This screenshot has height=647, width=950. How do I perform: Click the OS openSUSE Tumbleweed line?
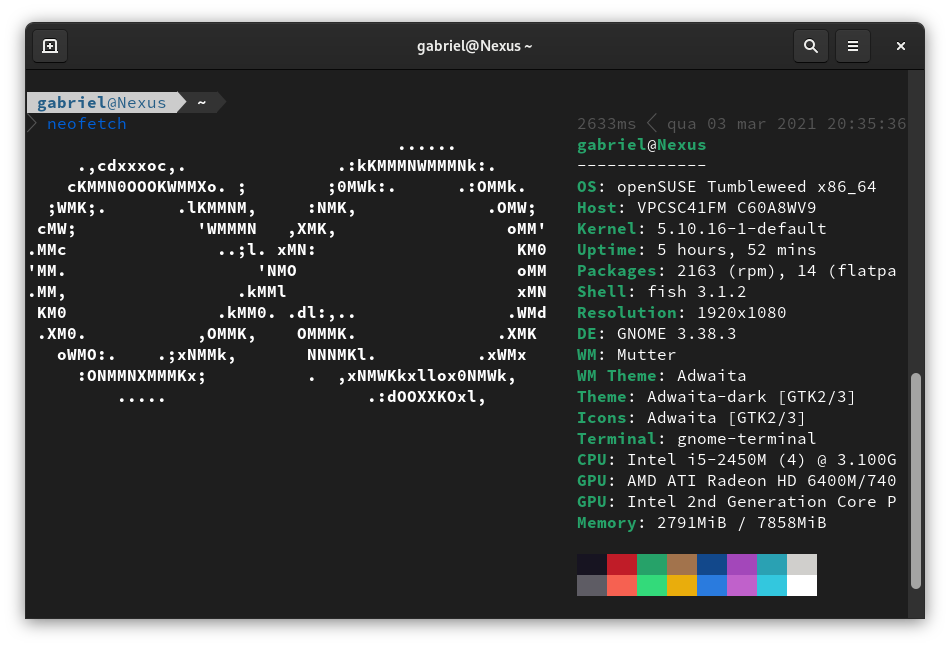(726, 187)
